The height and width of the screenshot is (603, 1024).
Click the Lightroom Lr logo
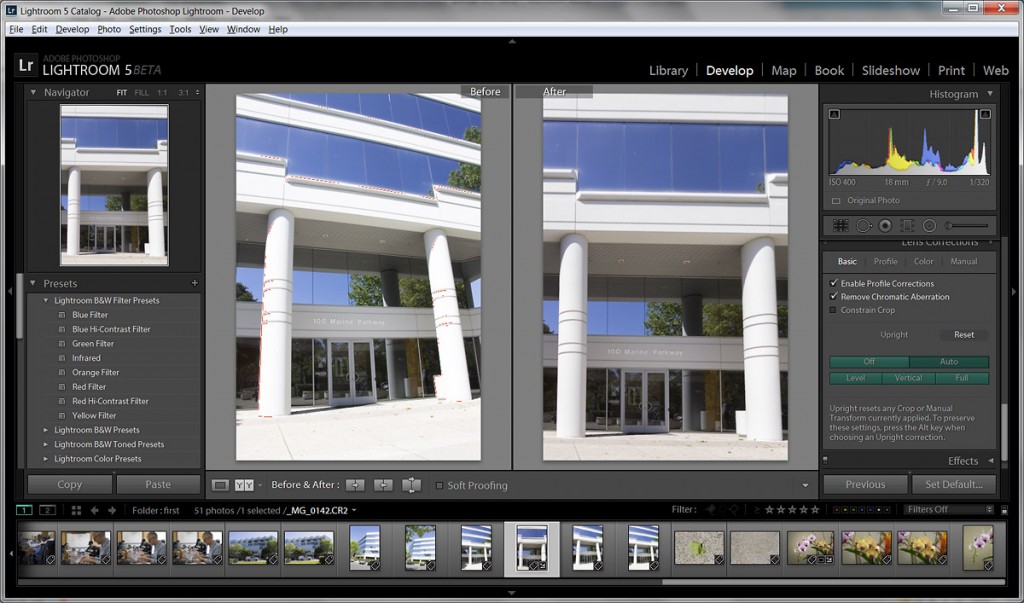pos(25,65)
